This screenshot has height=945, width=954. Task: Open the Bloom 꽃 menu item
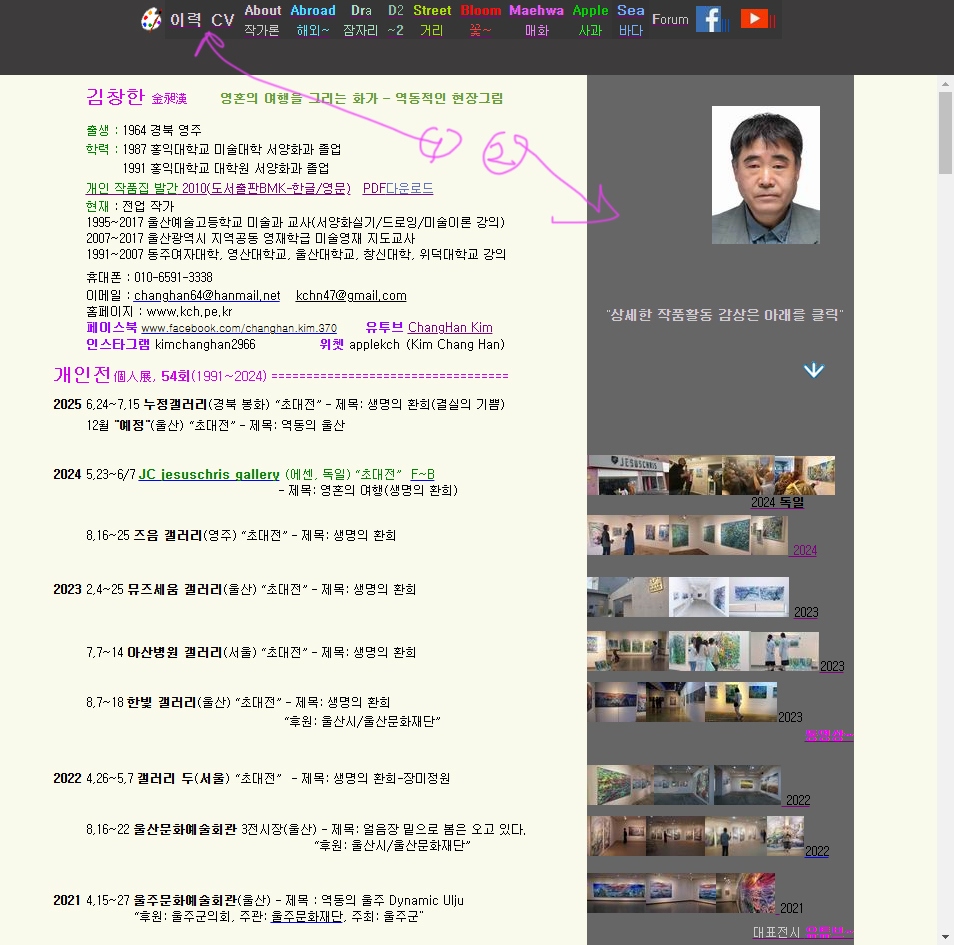(481, 20)
